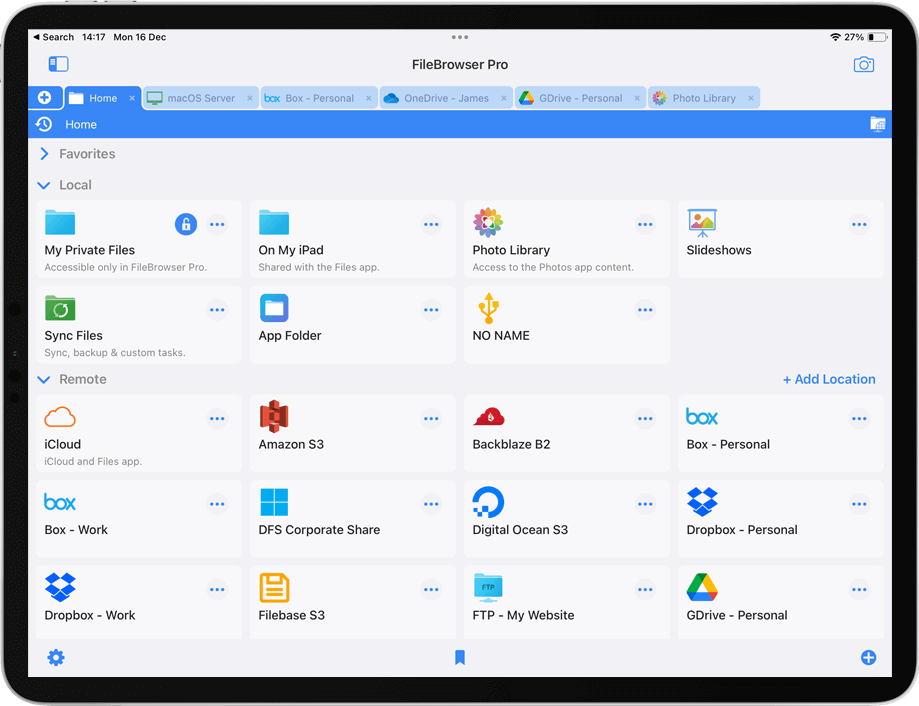Open more options for Sync Files

pos(217,310)
